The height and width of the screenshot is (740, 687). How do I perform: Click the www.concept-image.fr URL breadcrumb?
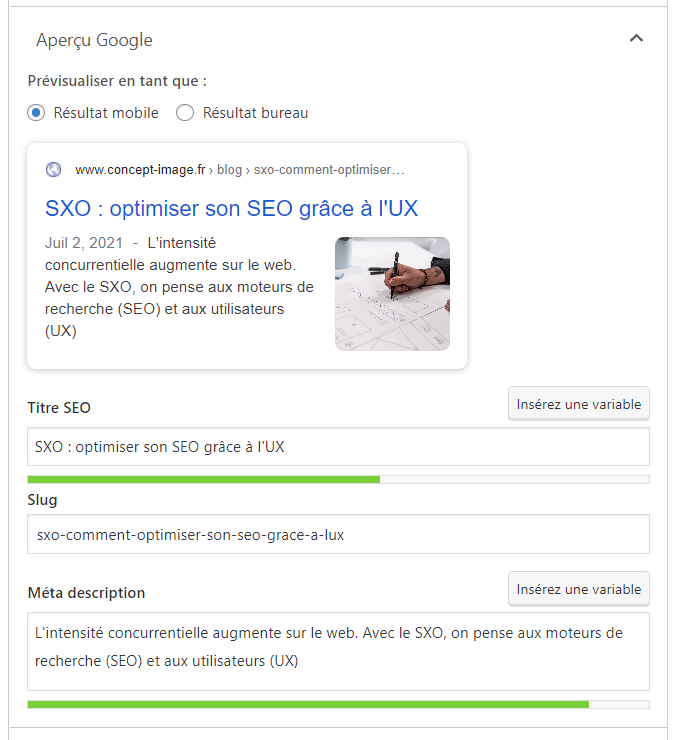pos(140,169)
